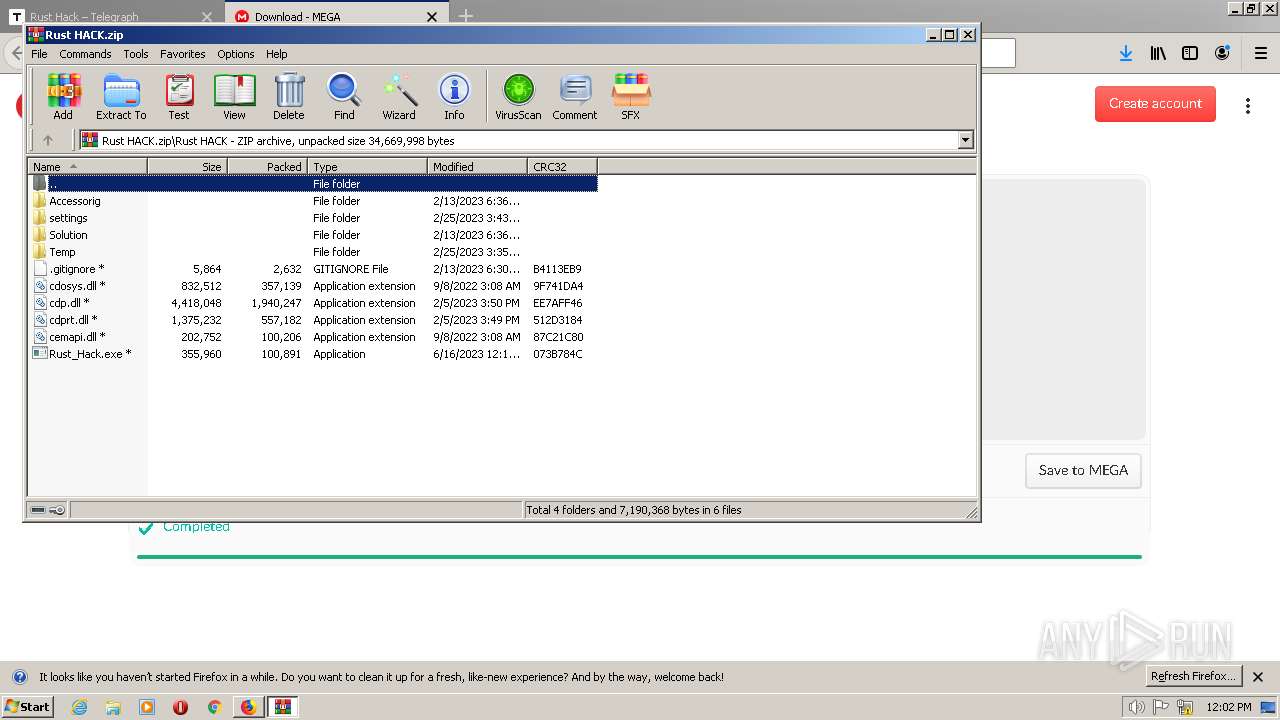Click the Save to MEGA button
This screenshot has width=1280, height=720.
1083,470
